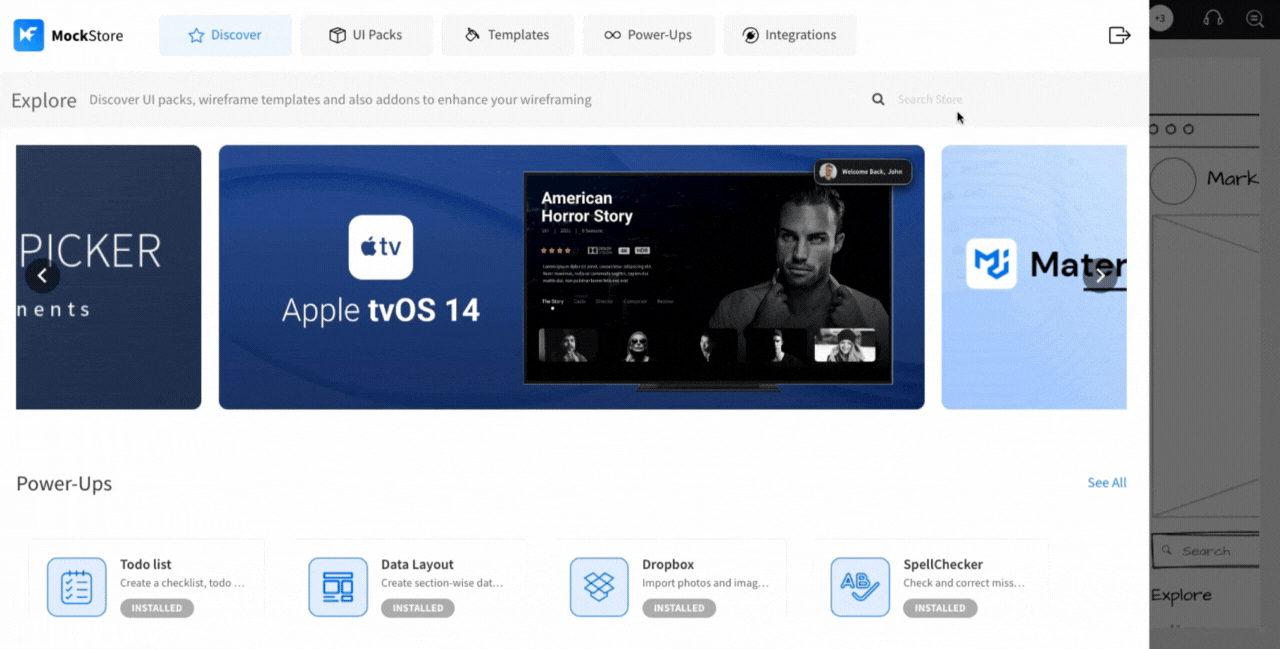The height and width of the screenshot is (649, 1280).
Task: Click the Data Layout power-up icon
Action: tap(338, 587)
